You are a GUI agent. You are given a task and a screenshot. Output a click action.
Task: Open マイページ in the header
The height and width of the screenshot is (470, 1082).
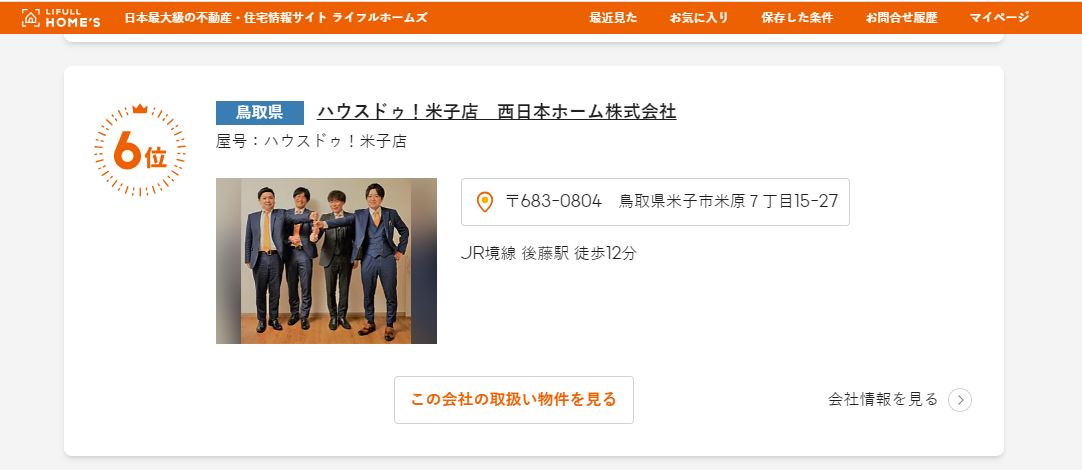[x=999, y=18]
